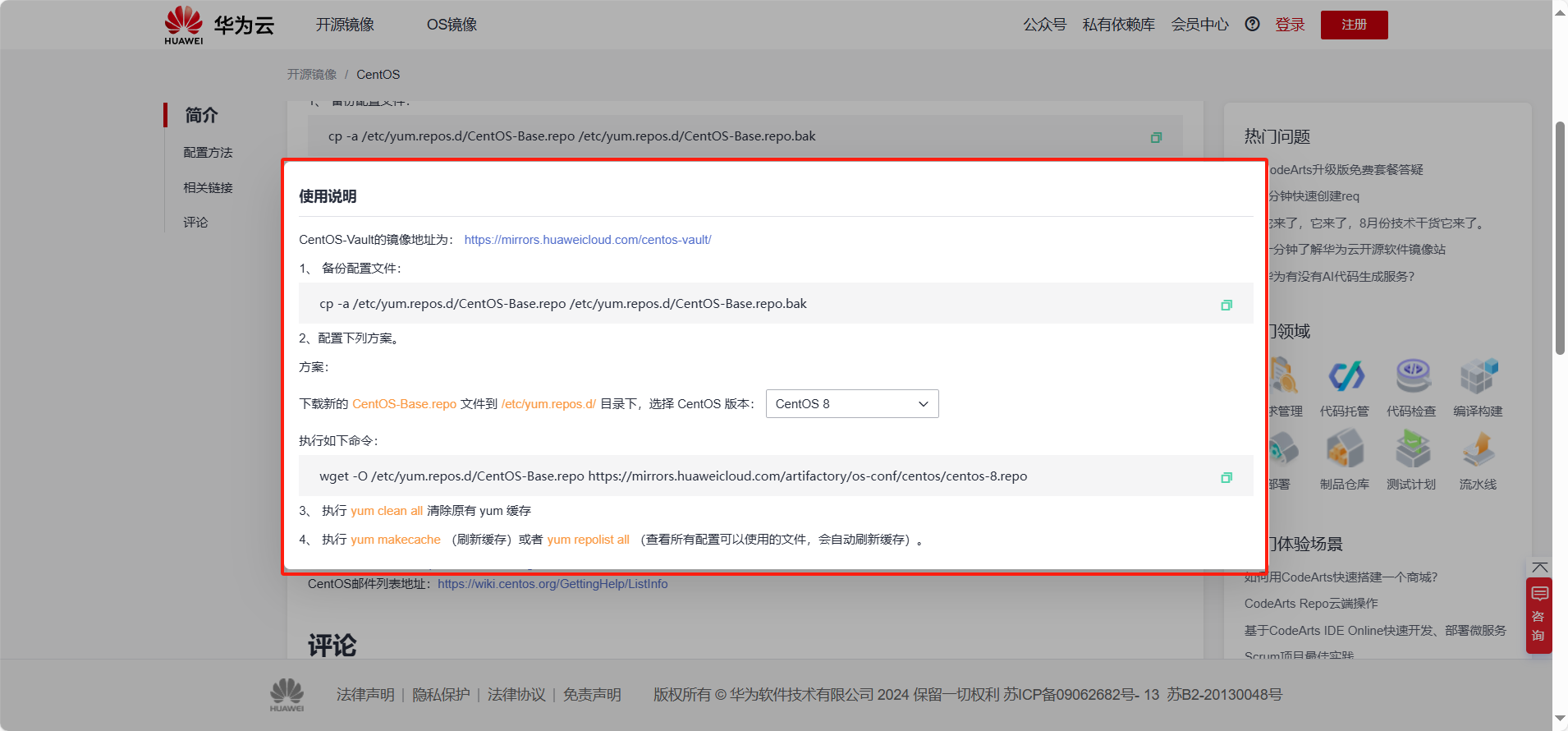Open the OS镜像 top menu
This screenshot has width=1568, height=731.
tap(452, 25)
